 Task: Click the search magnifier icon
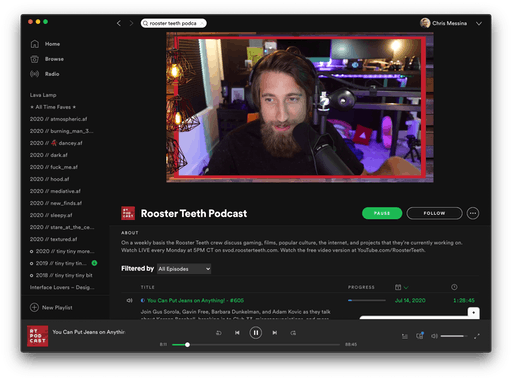(145, 23)
